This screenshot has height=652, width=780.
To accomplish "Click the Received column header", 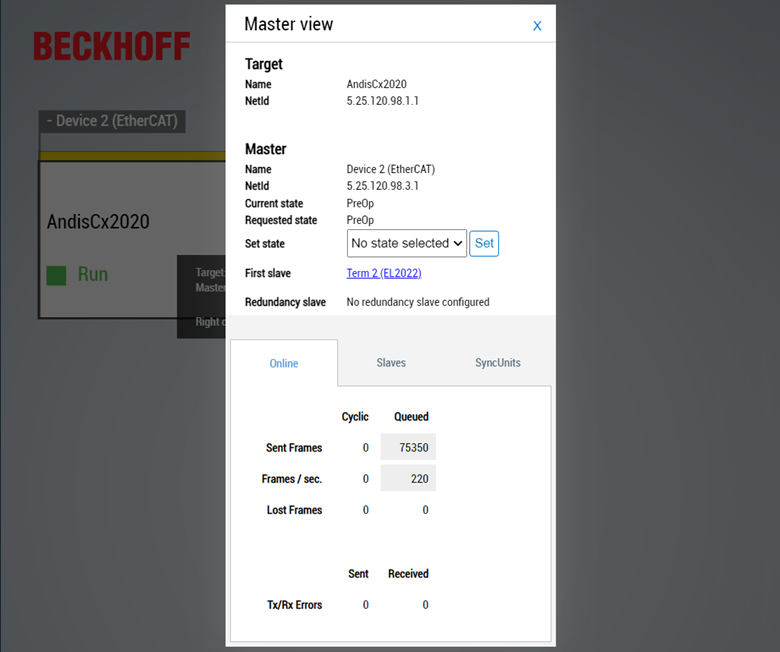I will click(x=408, y=574).
